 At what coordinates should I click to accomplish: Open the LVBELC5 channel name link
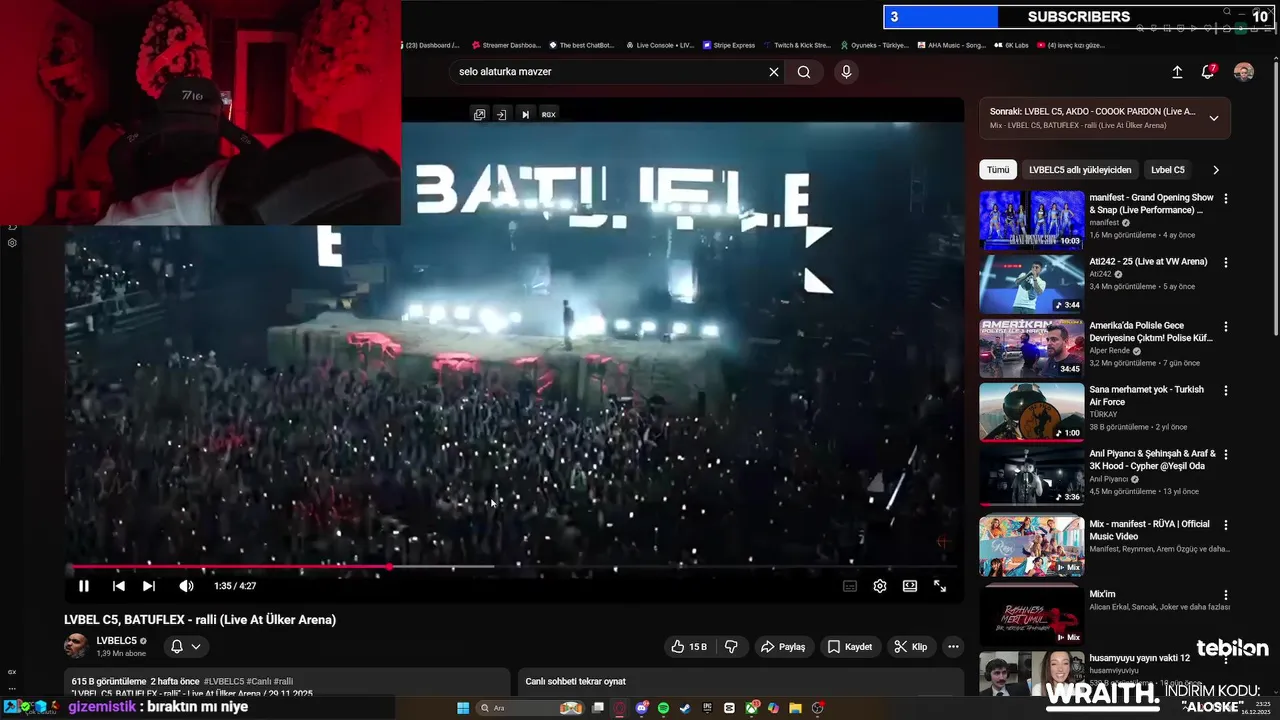point(116,641)
